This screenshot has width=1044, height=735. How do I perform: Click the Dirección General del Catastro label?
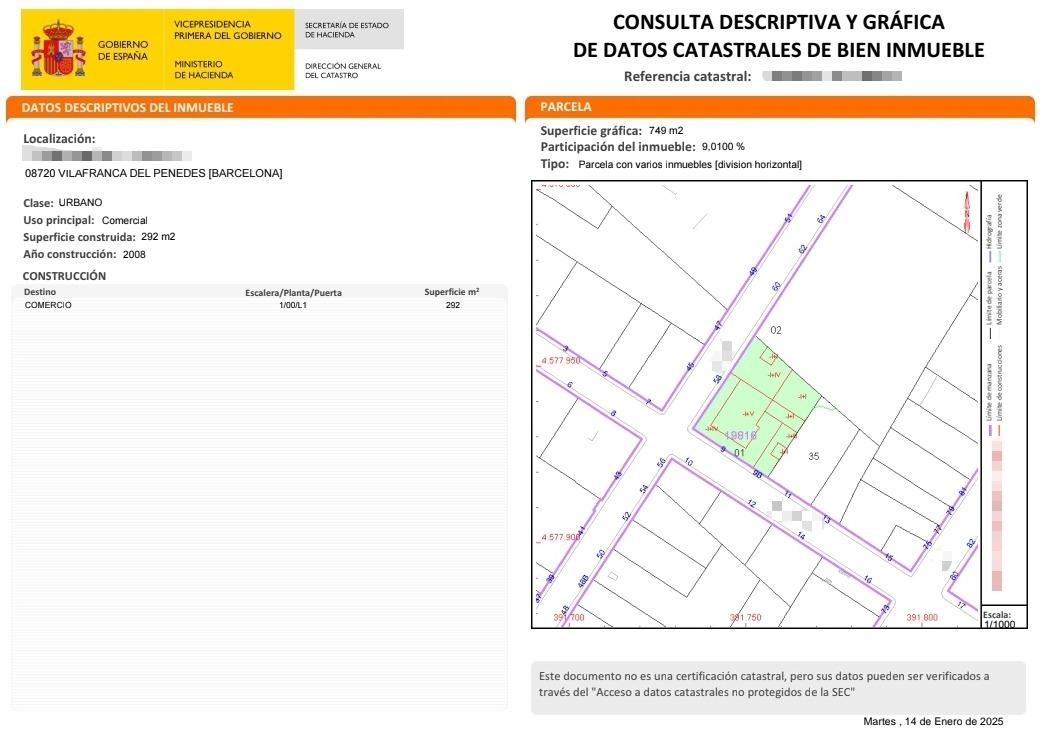coord(342,70)
